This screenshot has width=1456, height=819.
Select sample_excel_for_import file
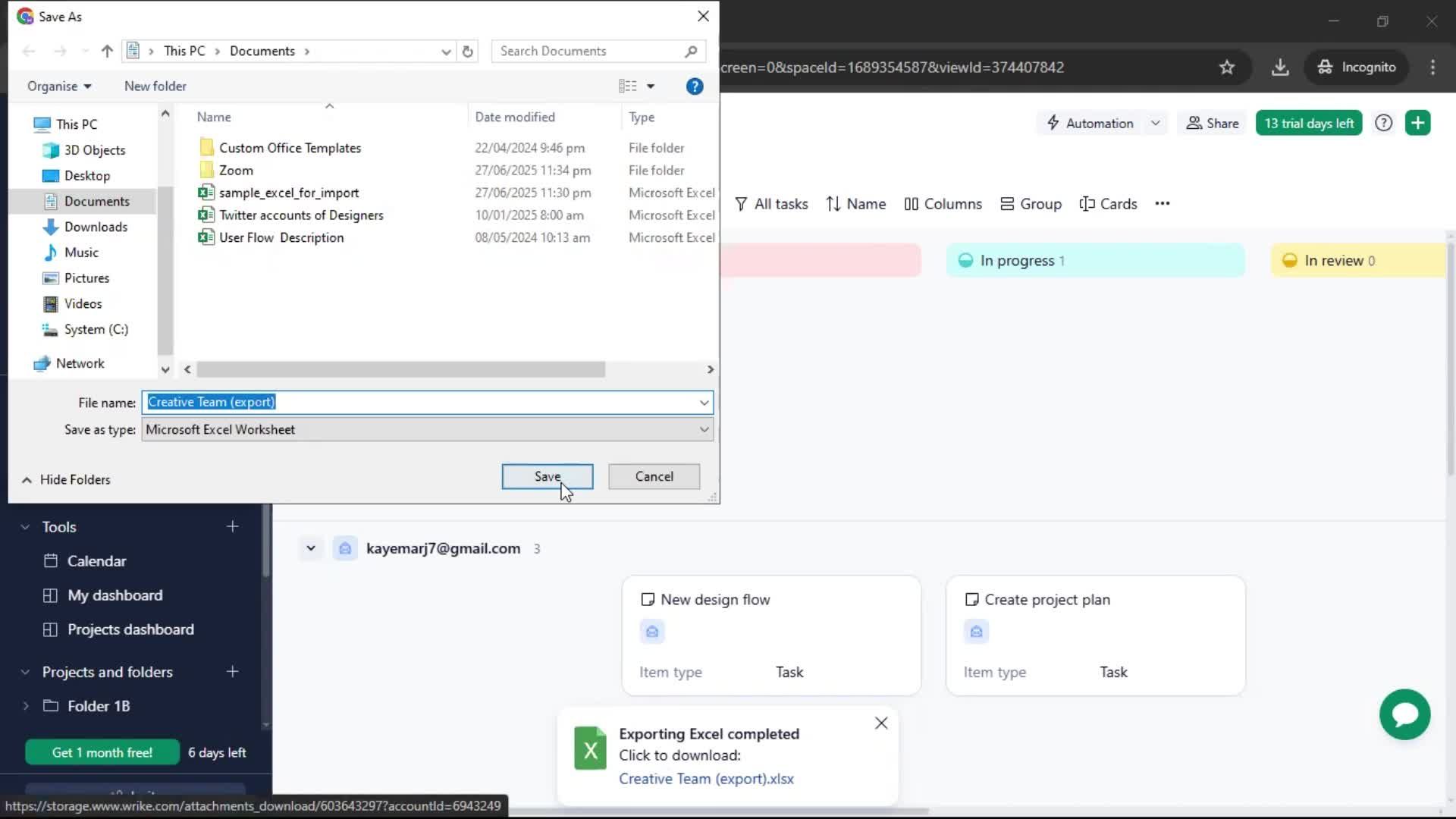point(289,193)
